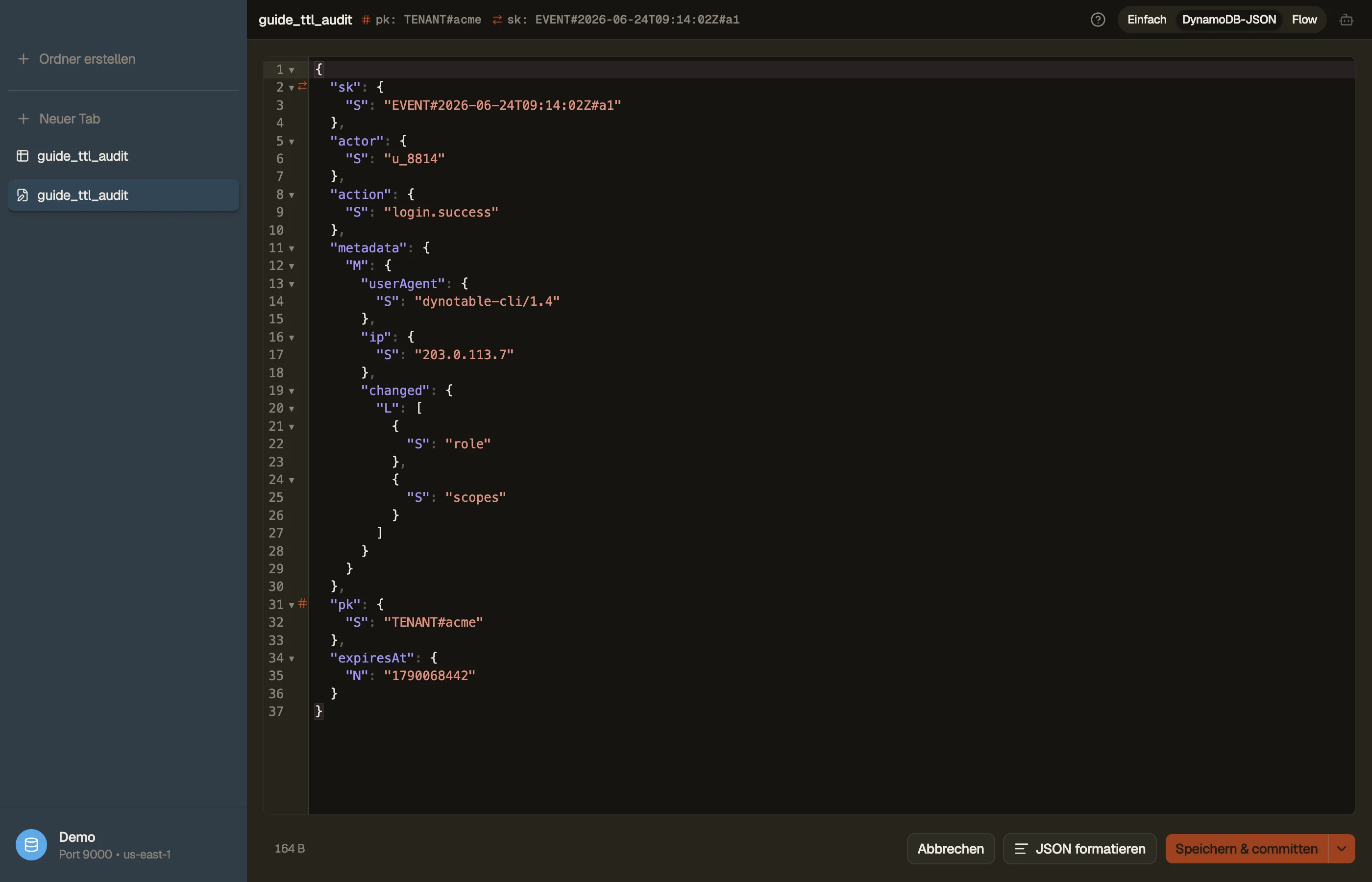The image size is (1372, 882).
Task: Click the "scopes" list value
Action: click(x=475, y=497)
